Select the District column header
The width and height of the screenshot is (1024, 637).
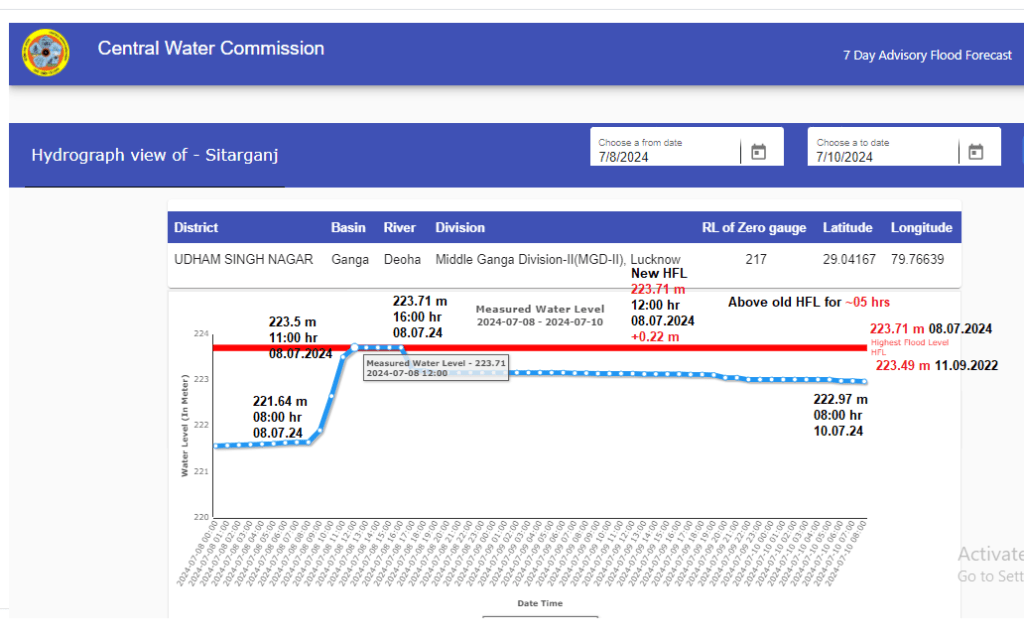point(196,228)
